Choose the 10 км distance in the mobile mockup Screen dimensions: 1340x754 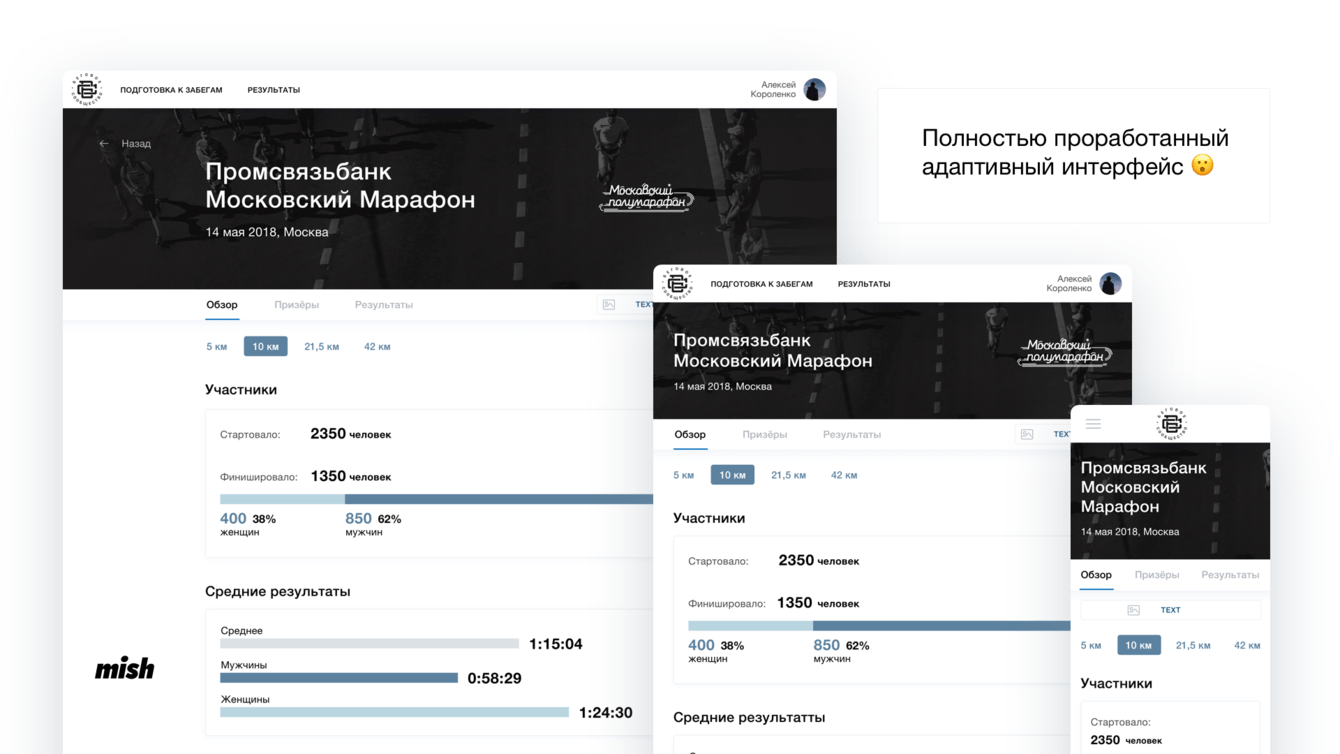(x=1139, y=645)
